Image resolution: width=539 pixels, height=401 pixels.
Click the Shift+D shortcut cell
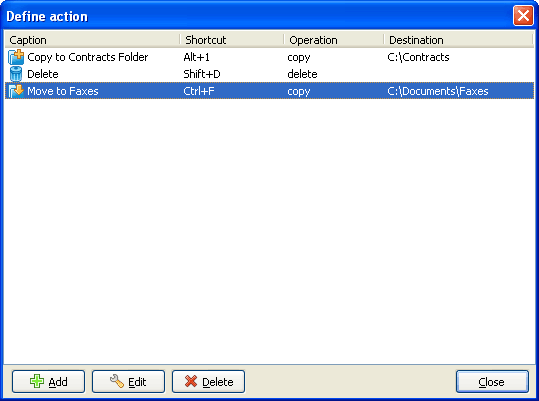point(202,74)
